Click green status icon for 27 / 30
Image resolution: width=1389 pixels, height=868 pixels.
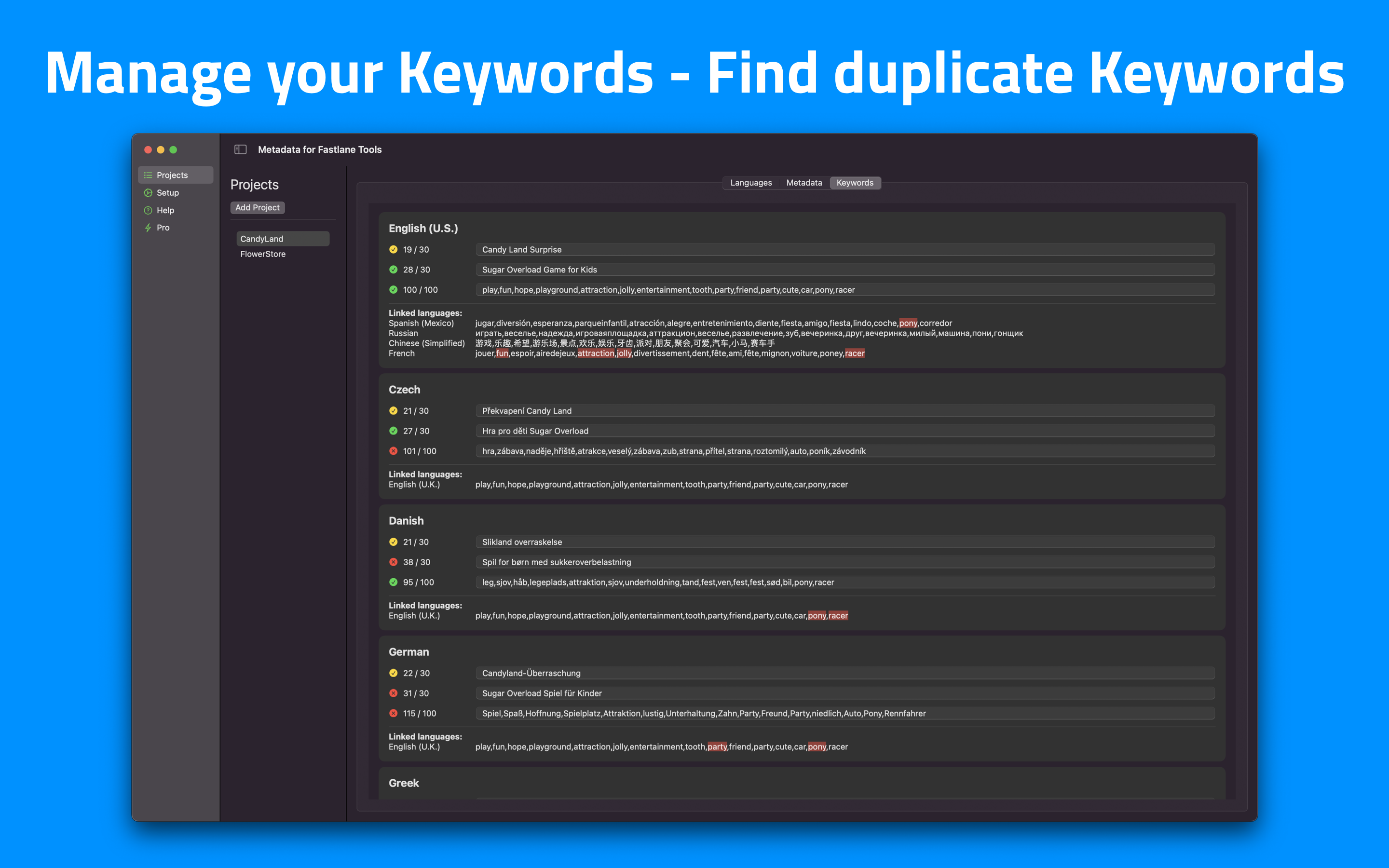[393, 431]
